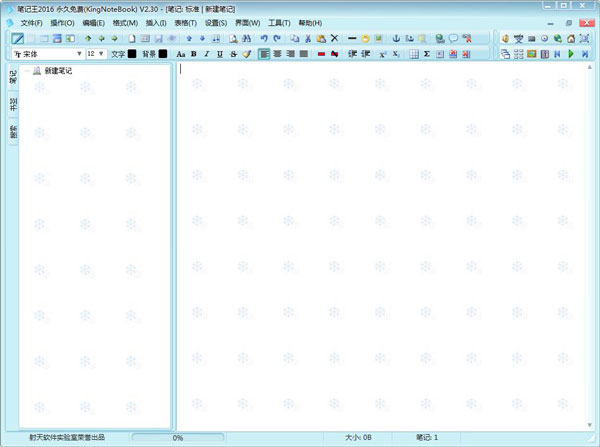Toggle left text alignment
Image resolution: width=600 pixels, height=447 pixels.
pyautogui.click(x=264, y=54)
